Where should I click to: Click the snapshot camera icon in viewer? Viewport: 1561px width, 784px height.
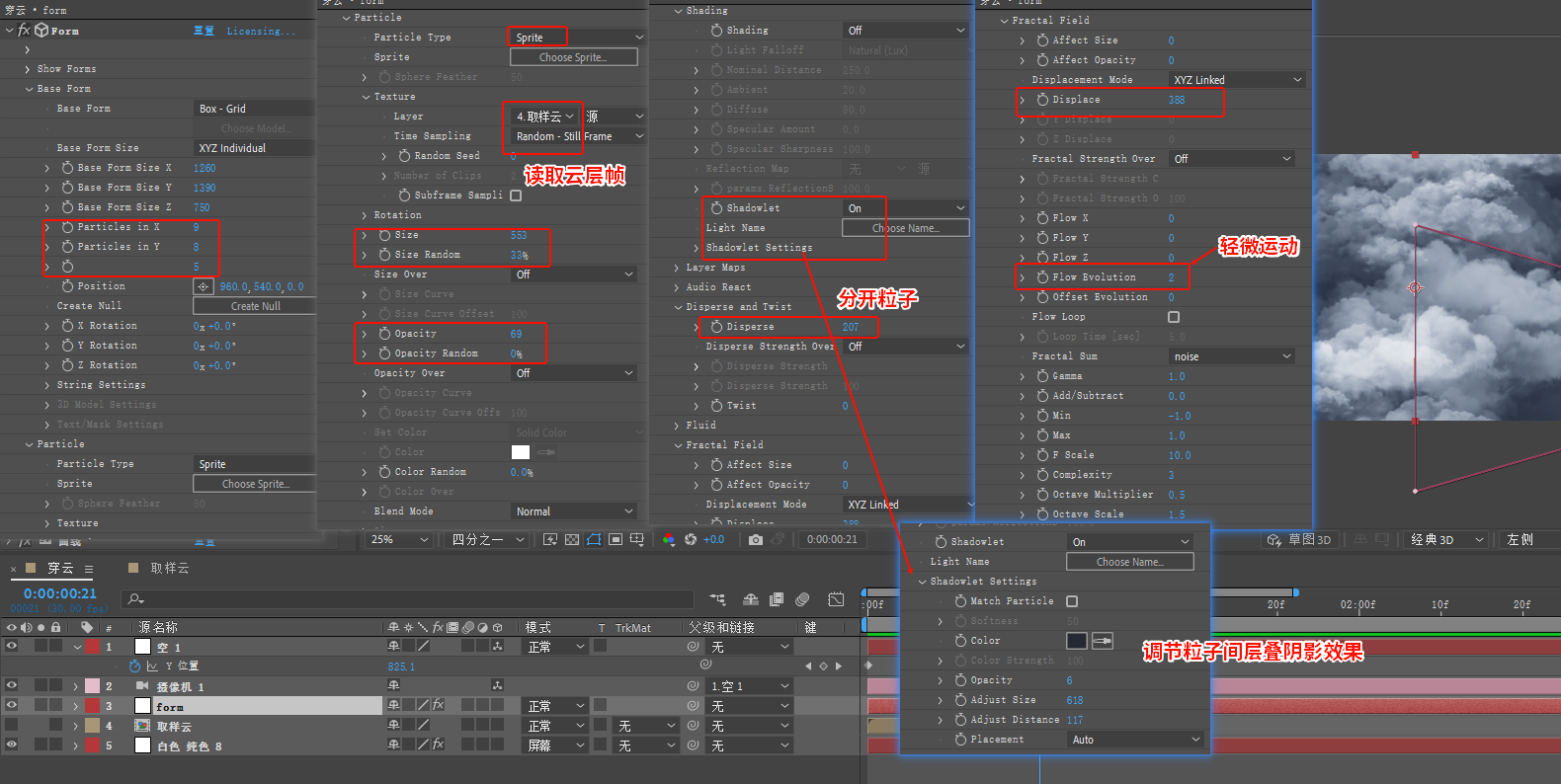click(755, 539)
